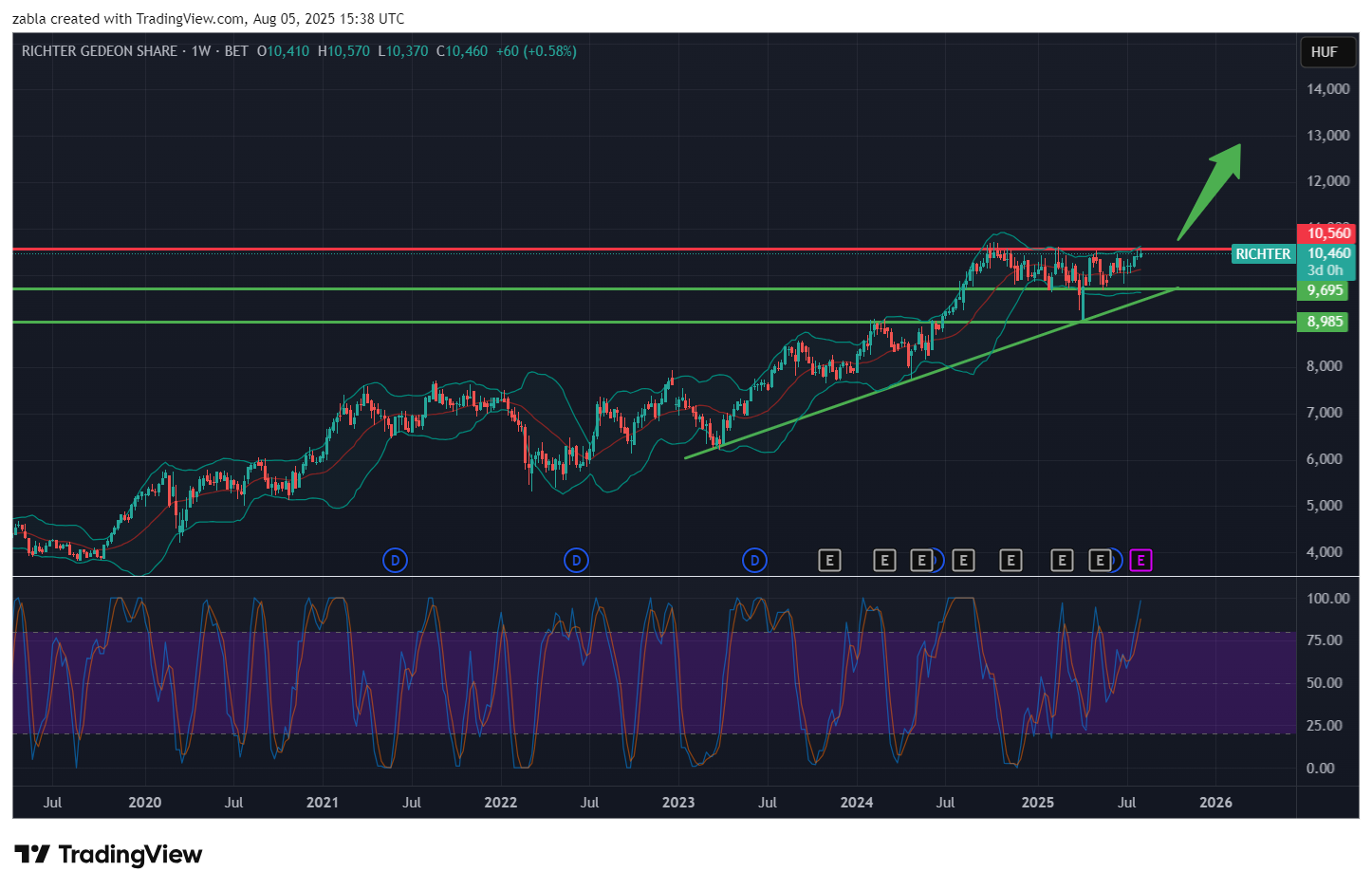Viewport: 1372px width, 890px height.
Task: Click the 2024 time axis label
Action: tap(856, 803)
